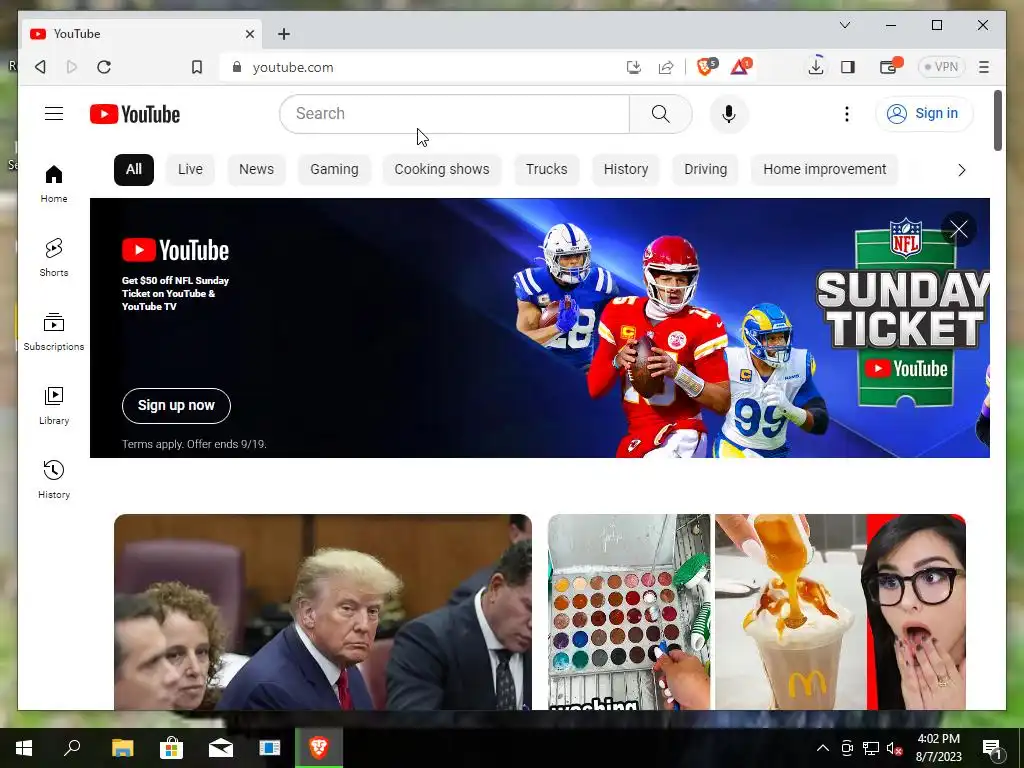Open Microsoft Store from taskbar
The width and height of the screenshot is (1024, 768).
[171, 748]
